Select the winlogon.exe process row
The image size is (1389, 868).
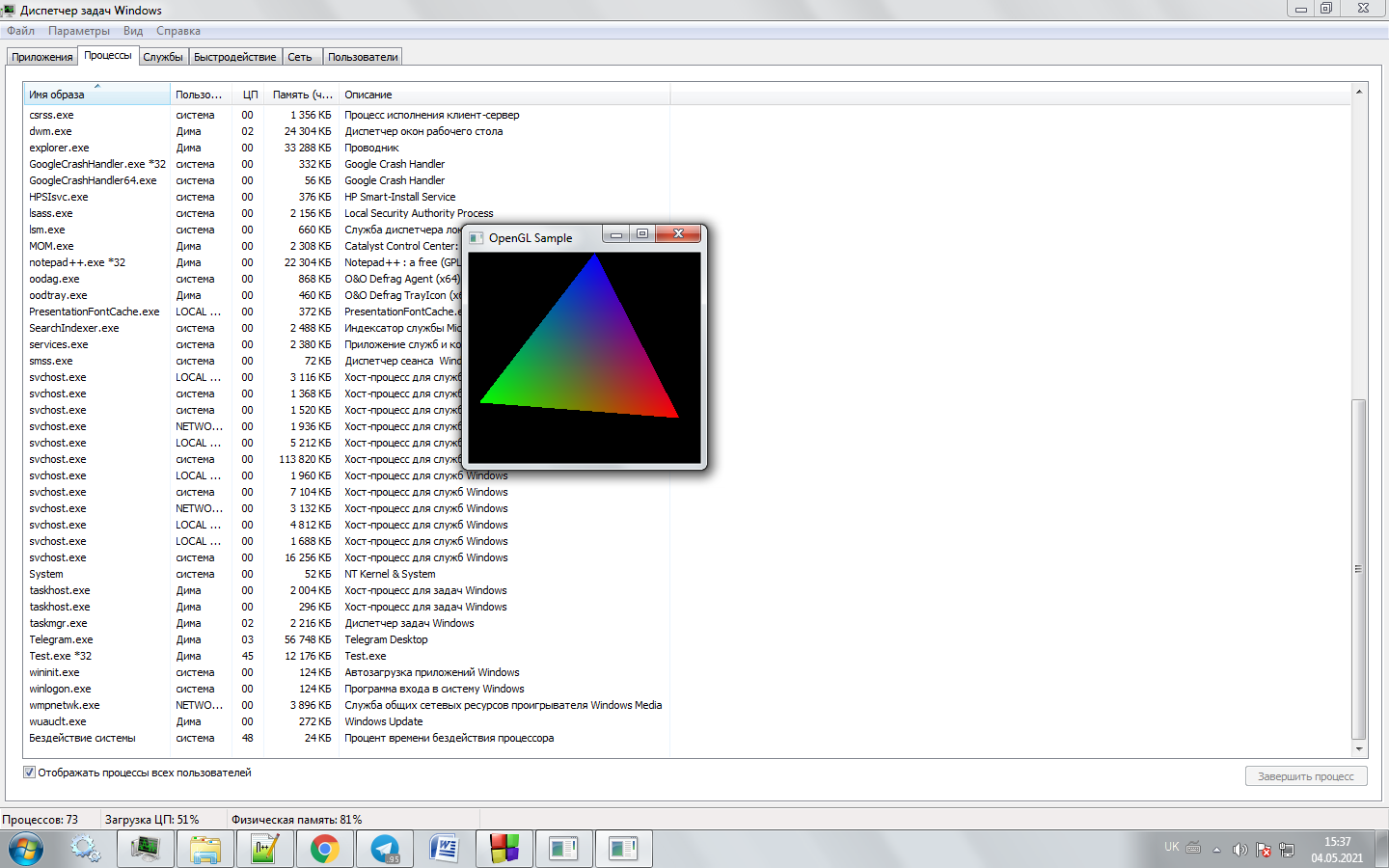[x=347, y=689]
